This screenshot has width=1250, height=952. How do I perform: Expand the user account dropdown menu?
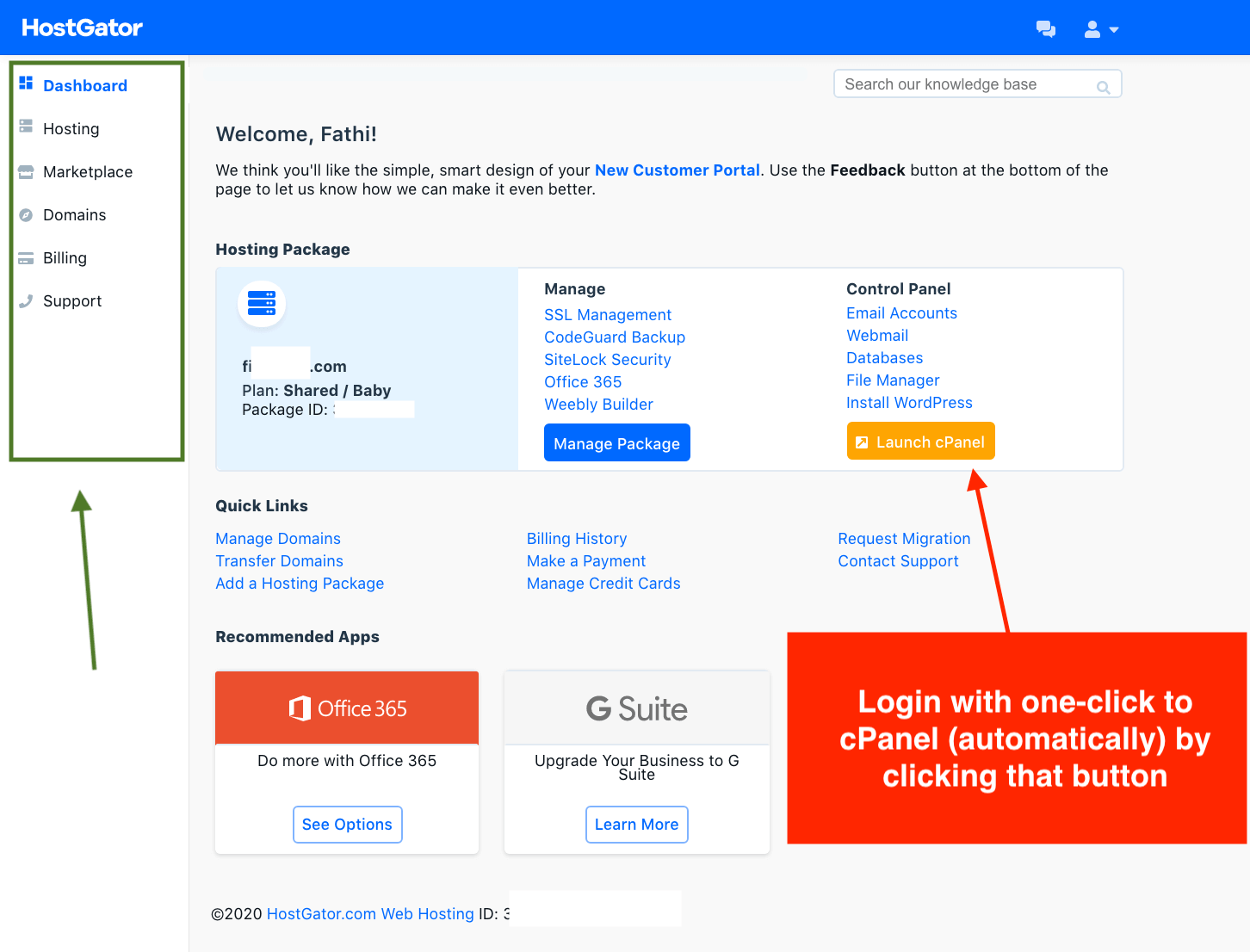tap(1101, 29)
